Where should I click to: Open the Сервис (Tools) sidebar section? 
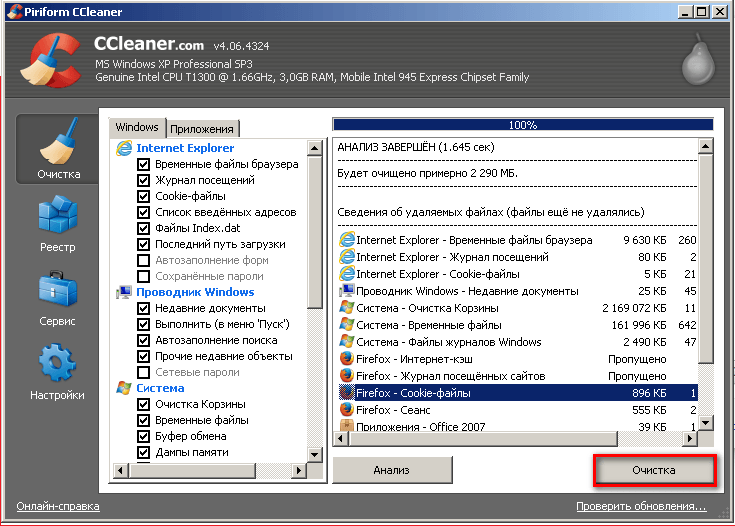pos(56,300)
